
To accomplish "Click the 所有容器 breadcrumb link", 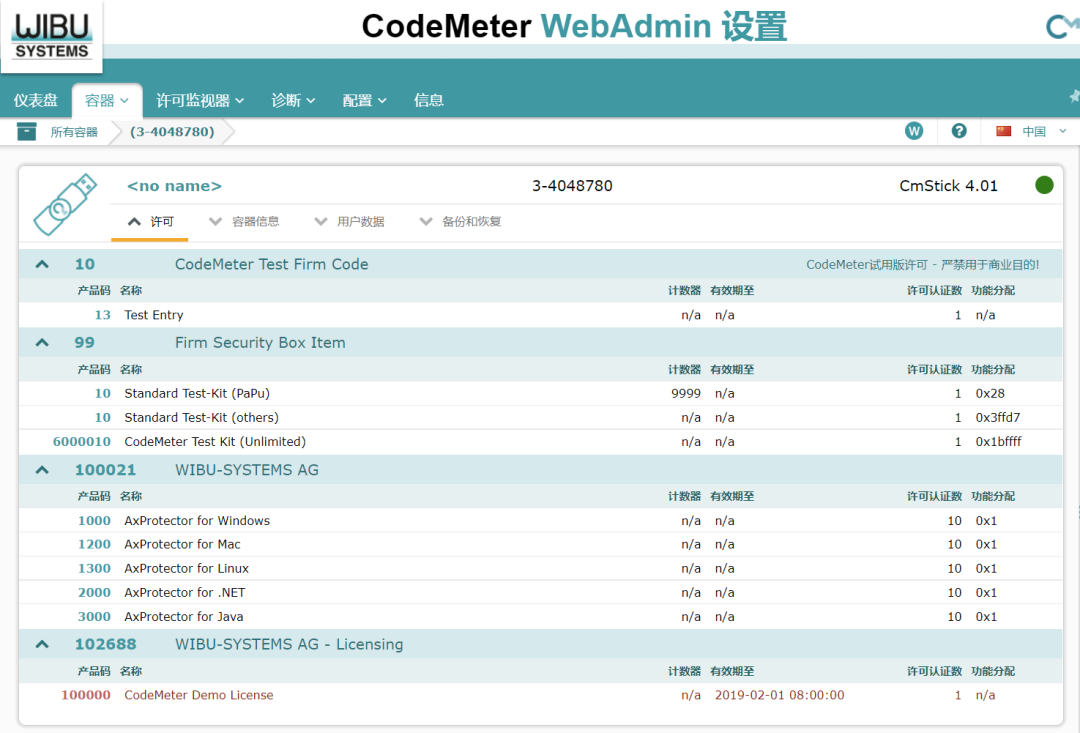I will pos(73,130).
